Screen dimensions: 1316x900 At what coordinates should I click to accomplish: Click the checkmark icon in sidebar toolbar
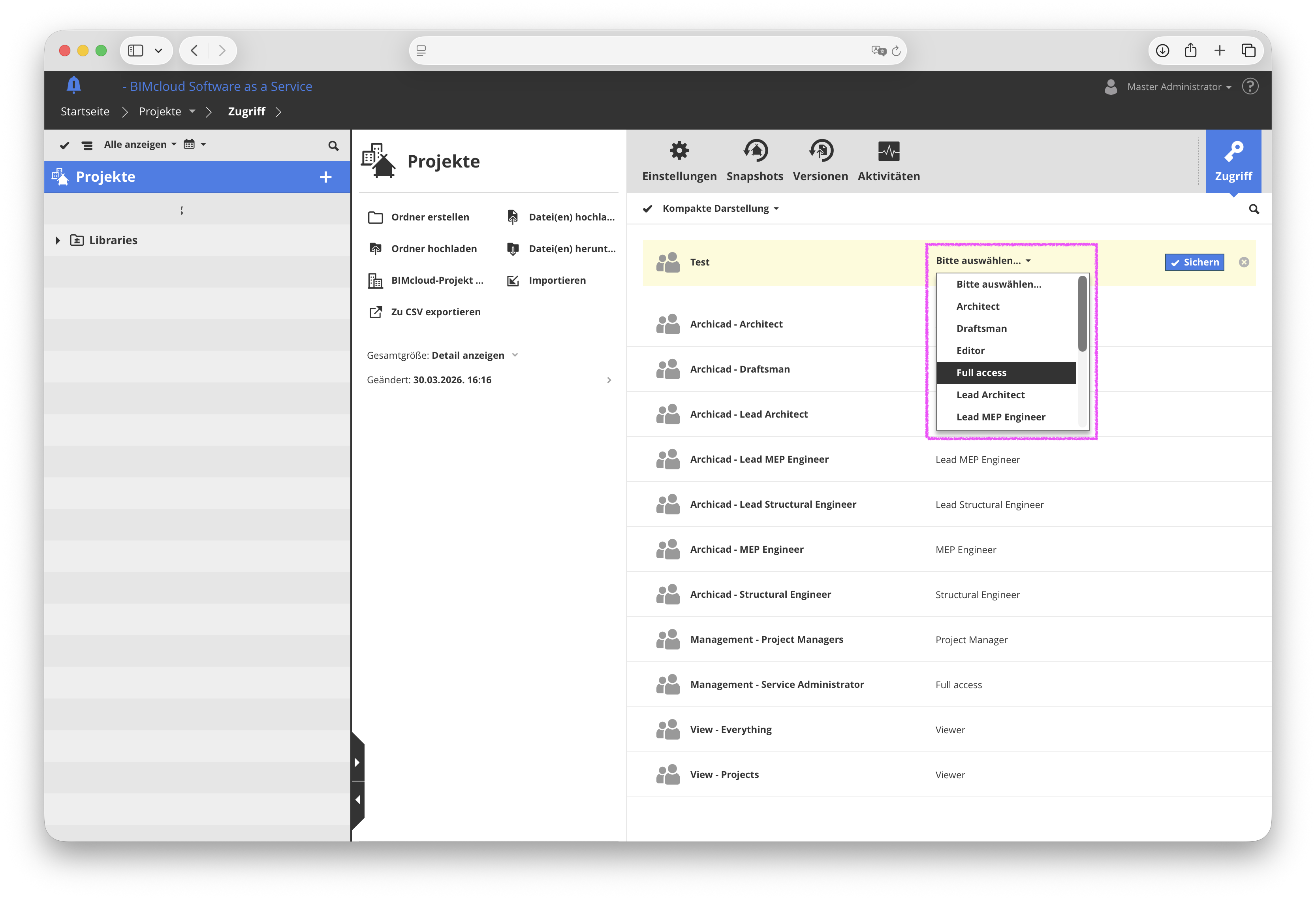pyautogui.click(x=64, y=145)
